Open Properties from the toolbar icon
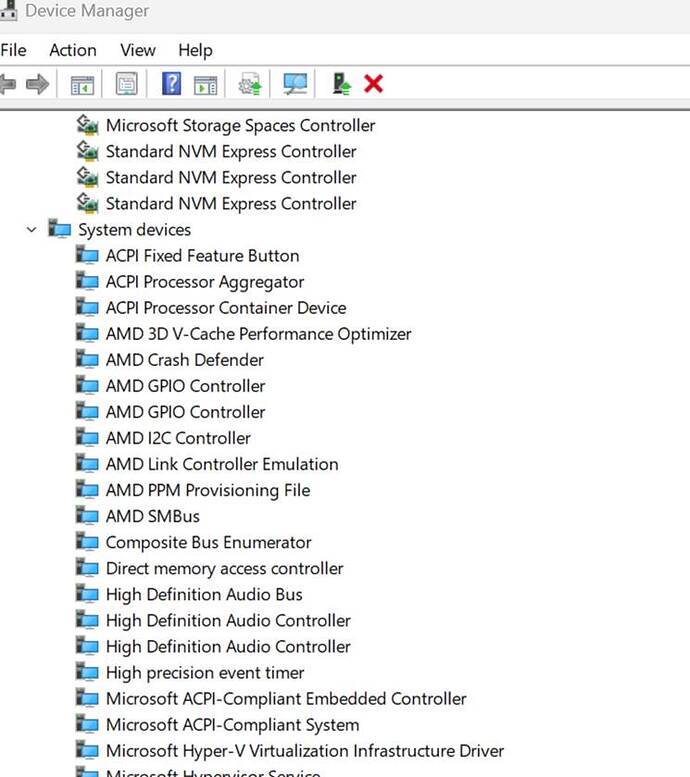The width and height of the screenshot is (690, 777). [x=126, y=85]
